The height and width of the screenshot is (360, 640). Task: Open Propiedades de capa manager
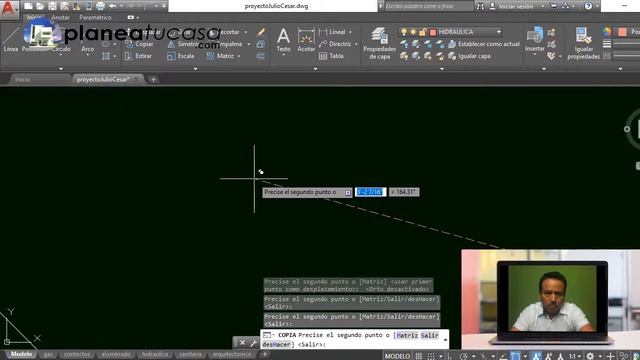click(x=380, y=43)
